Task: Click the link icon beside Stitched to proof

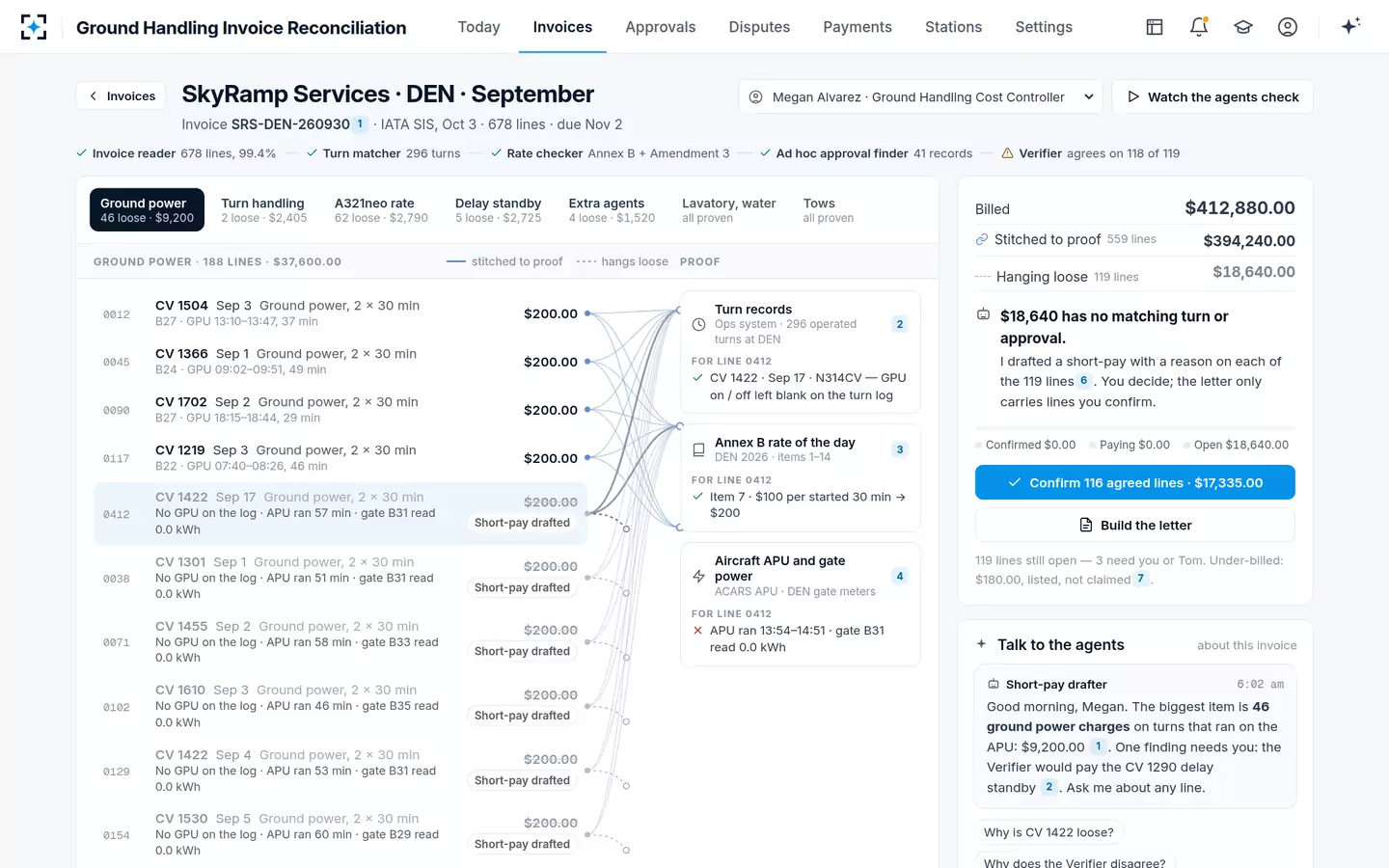Action: (982, 239)
